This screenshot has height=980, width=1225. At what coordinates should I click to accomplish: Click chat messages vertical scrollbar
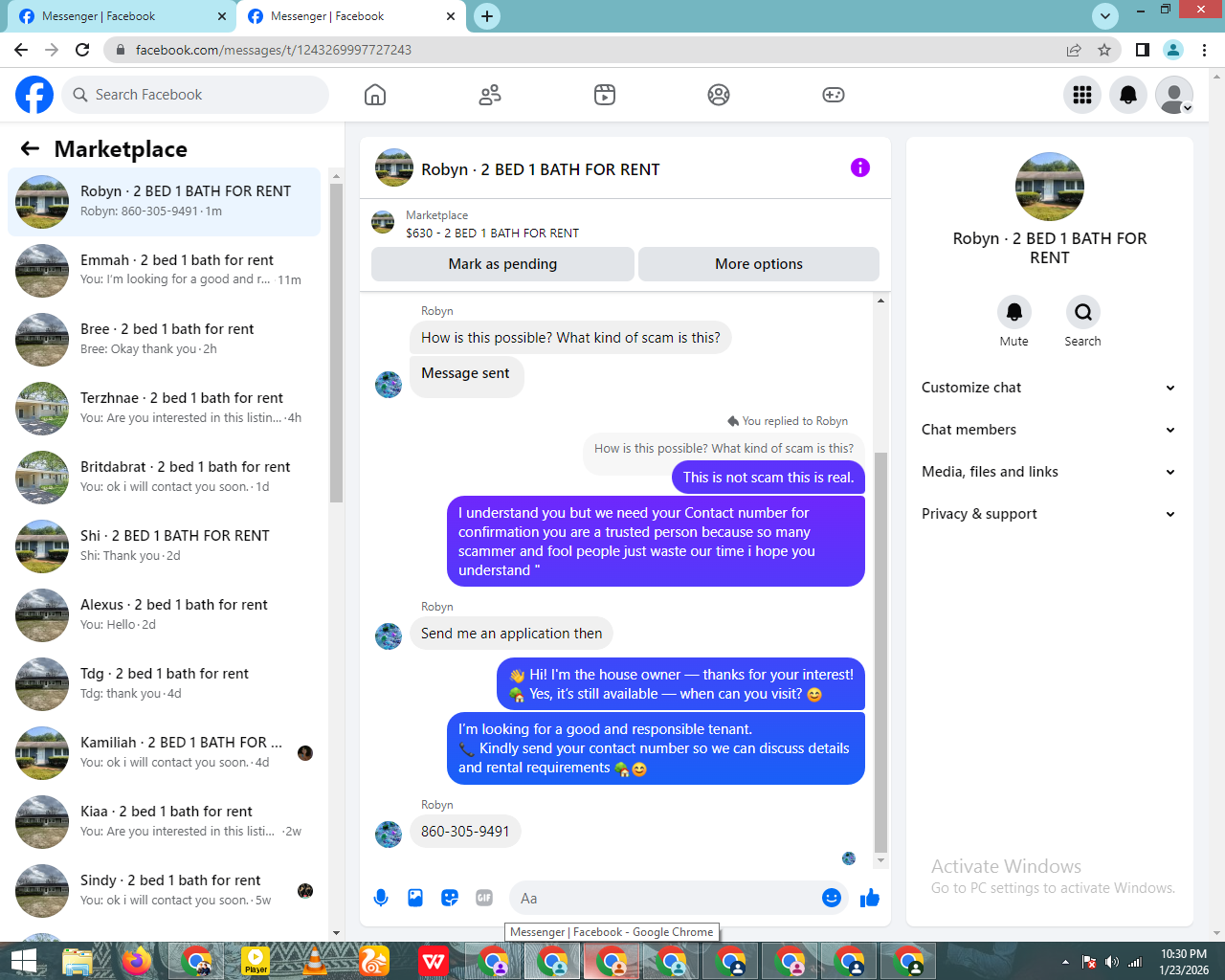pos(880,651)
